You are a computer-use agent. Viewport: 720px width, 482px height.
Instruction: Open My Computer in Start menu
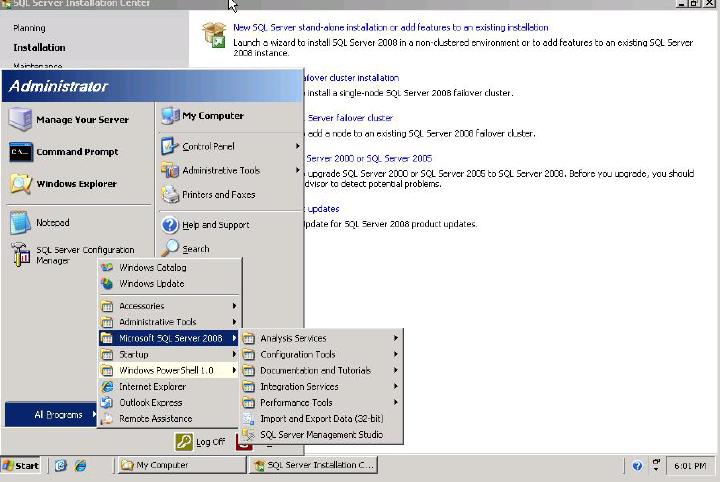pos(213,116)
